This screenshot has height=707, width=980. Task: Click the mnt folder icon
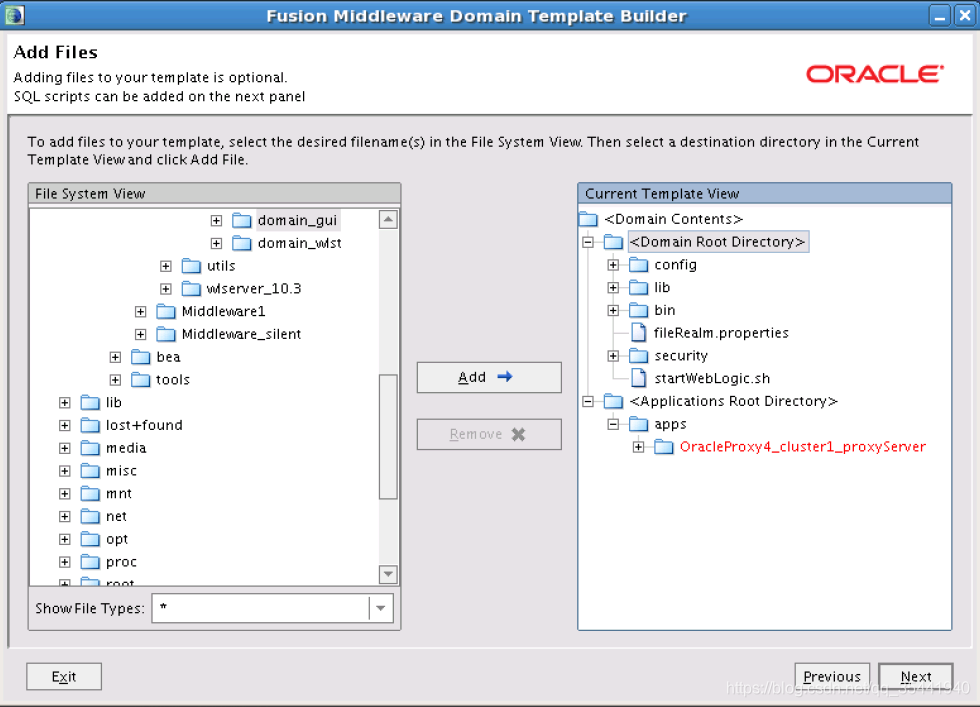tap(91, 494)
